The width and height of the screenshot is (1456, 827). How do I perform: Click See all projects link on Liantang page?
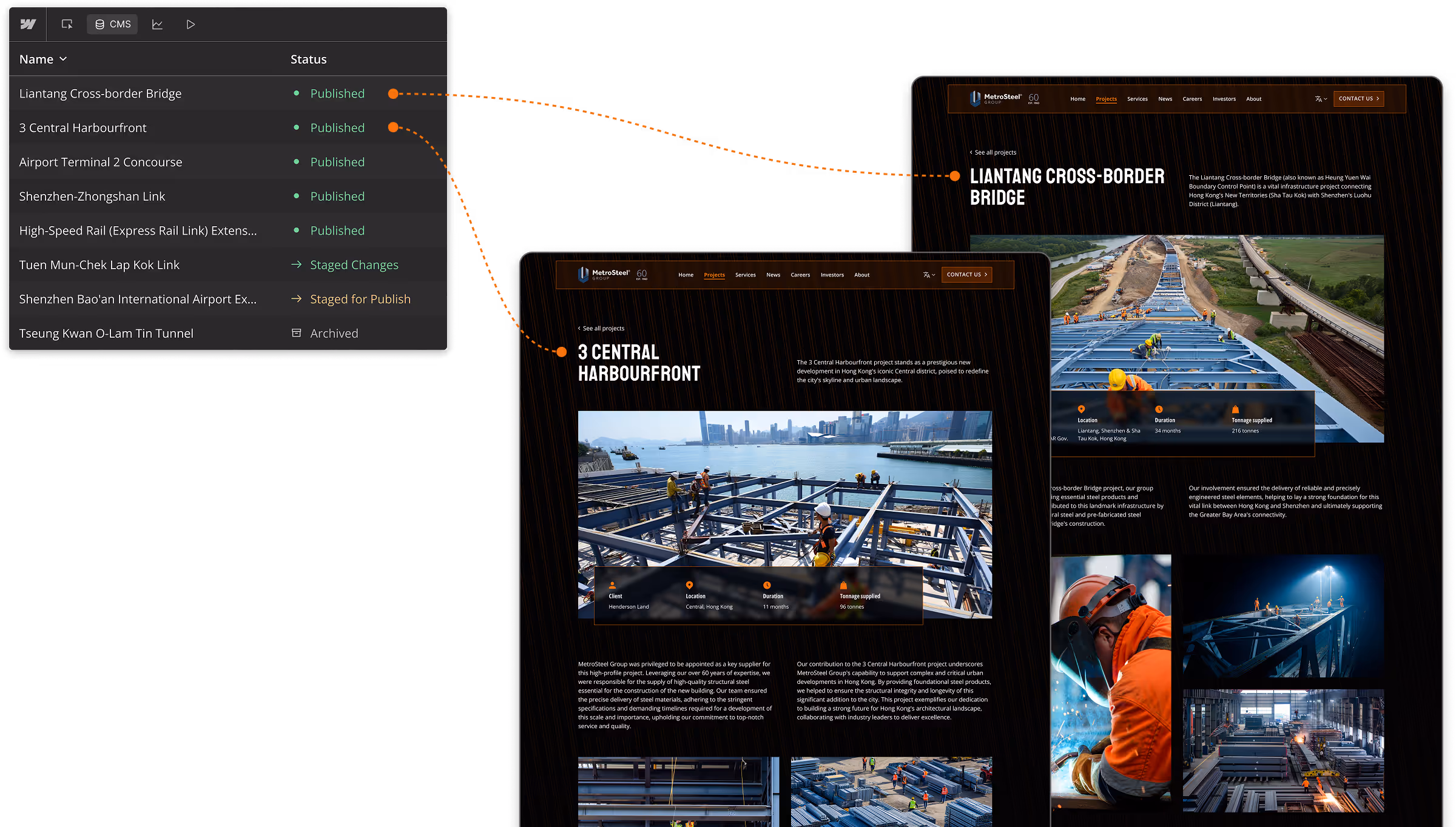tap(993, 152)
